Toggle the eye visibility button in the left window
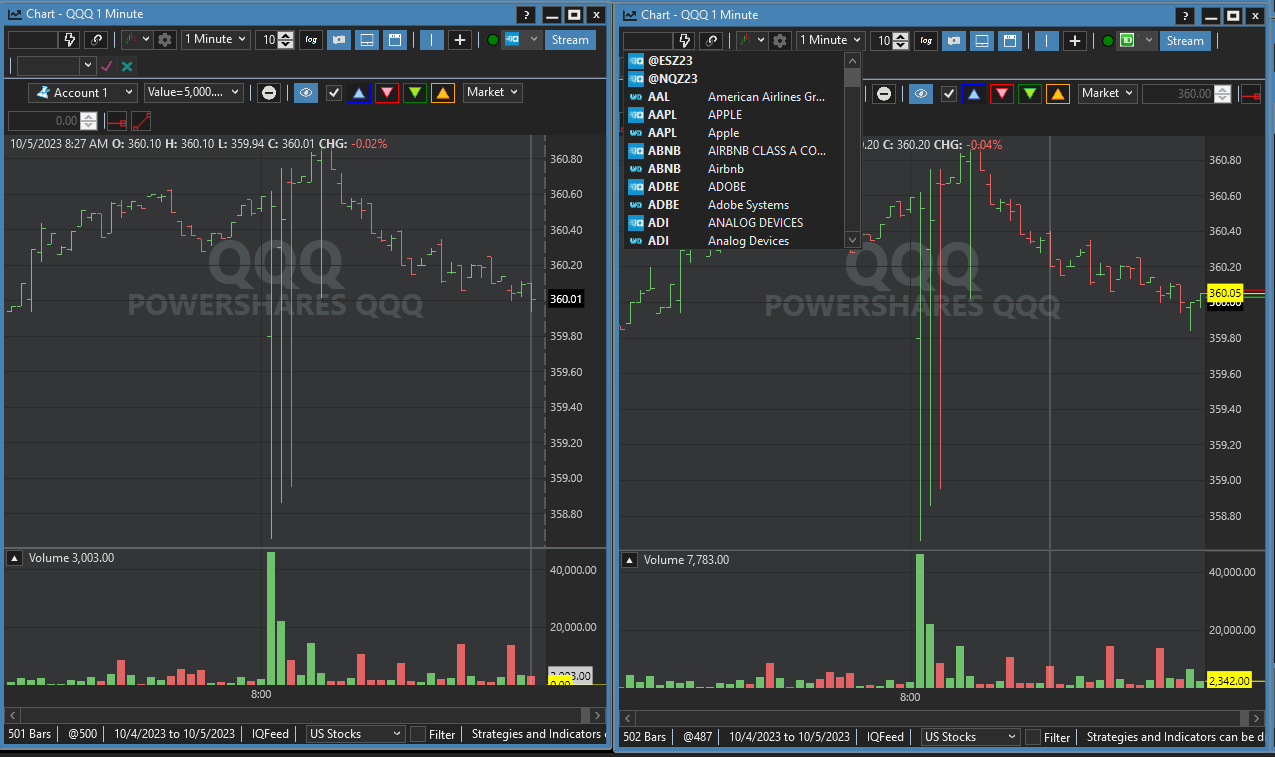 click(306, 93)
